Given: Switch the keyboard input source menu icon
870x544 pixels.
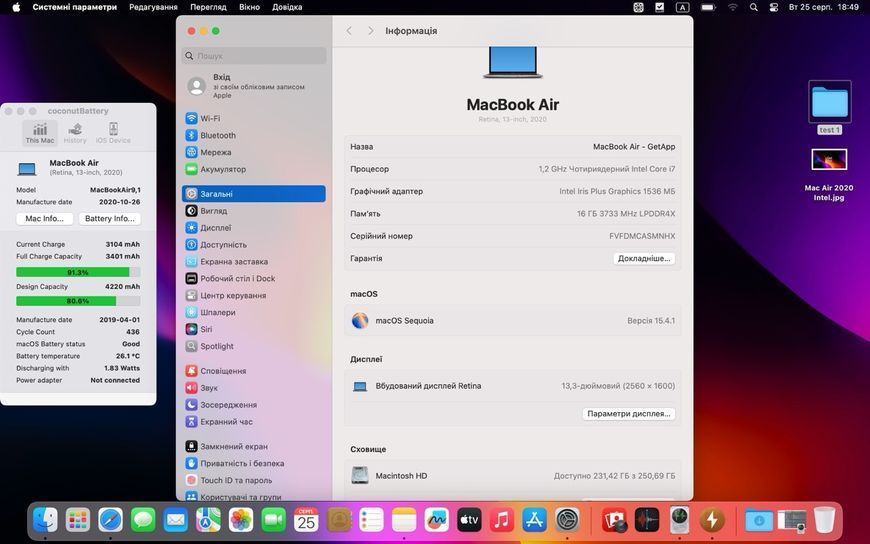Looking at the screenshot, I should pyautogui.click(x=682, y=7).
